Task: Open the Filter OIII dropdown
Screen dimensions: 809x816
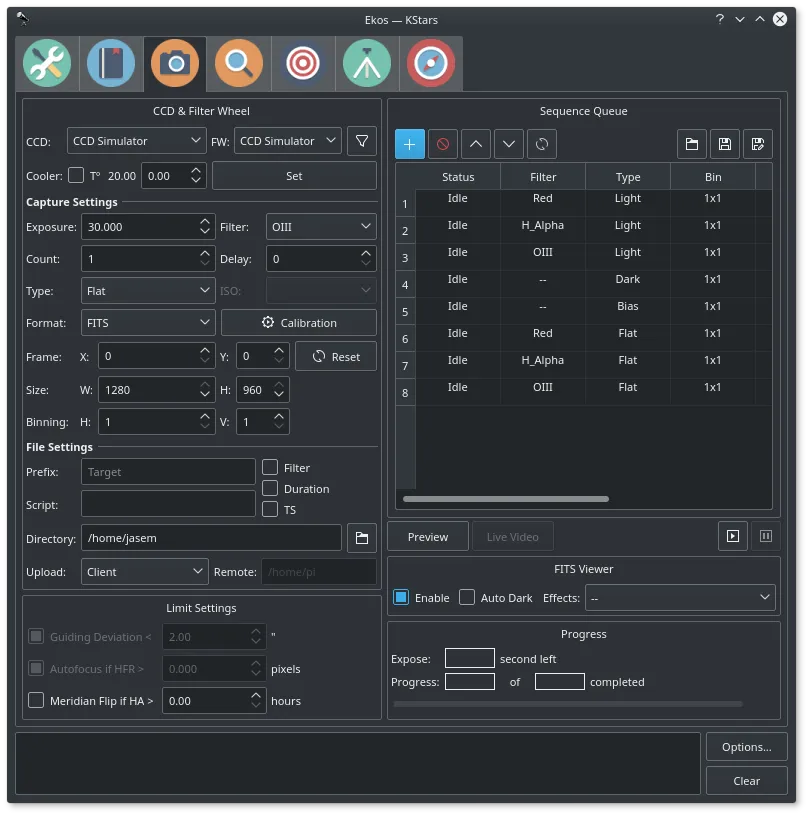Action: pos(321,226)
